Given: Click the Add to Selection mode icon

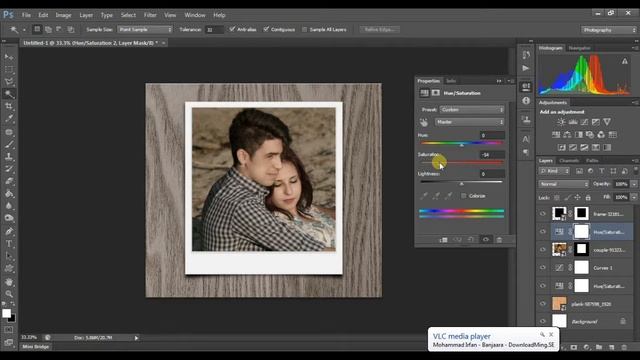Looking at the screenshot, I should (x=48, y=29).
